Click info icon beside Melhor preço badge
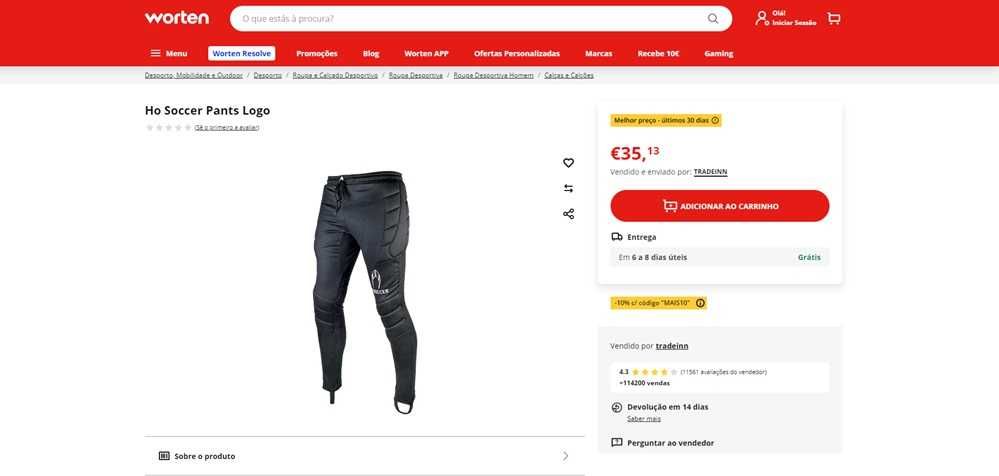 click(715, 120)
